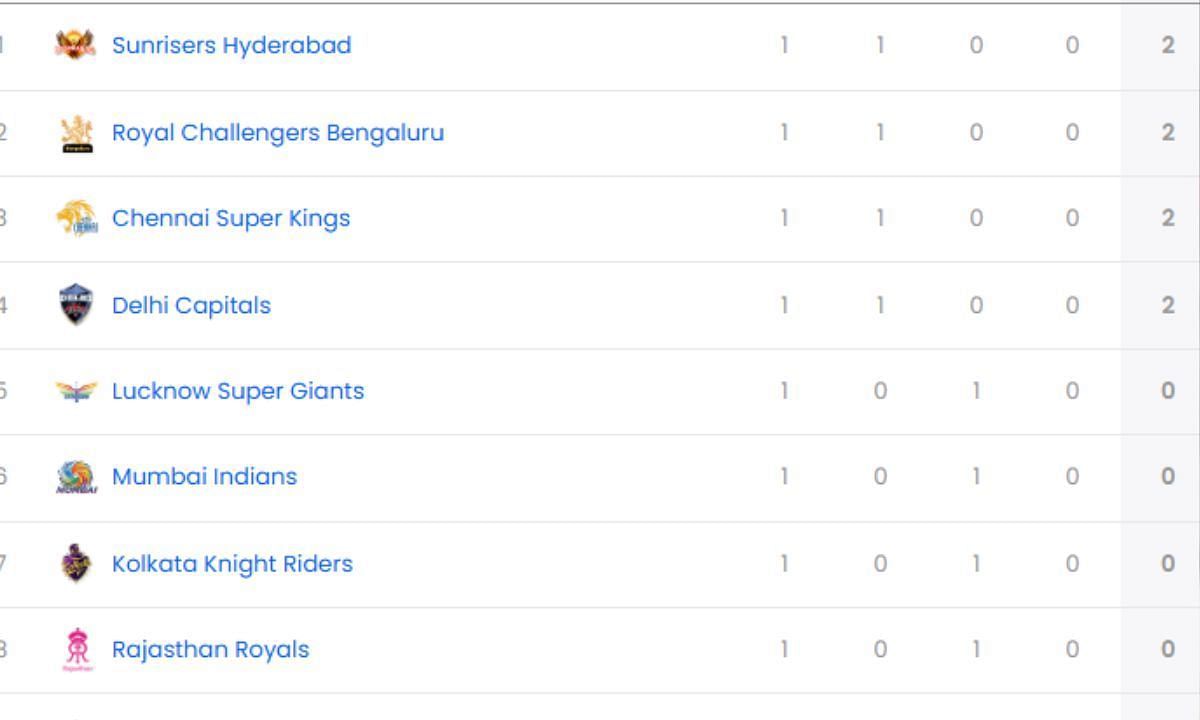Open Lucknow Super Giants team link
1200x720 pixels.
pos(238,391)
